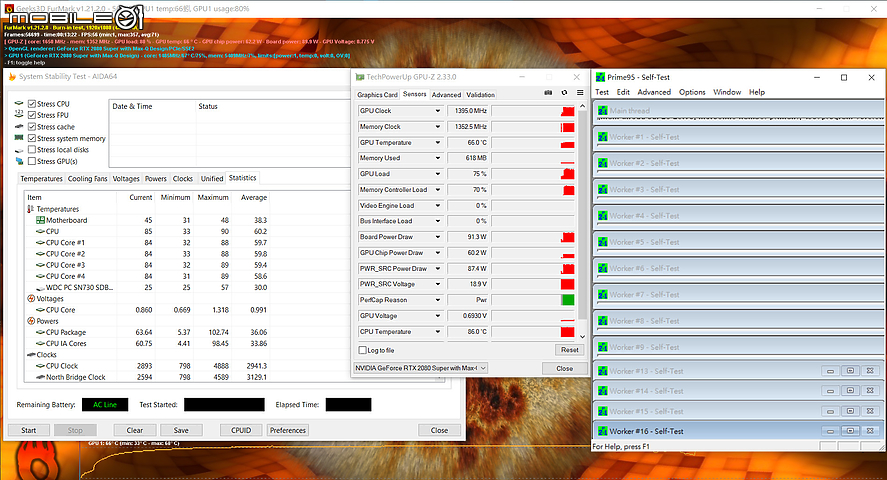
Task: Uncheck Stress CPU in AIDA64
Action: coord(32,104)
